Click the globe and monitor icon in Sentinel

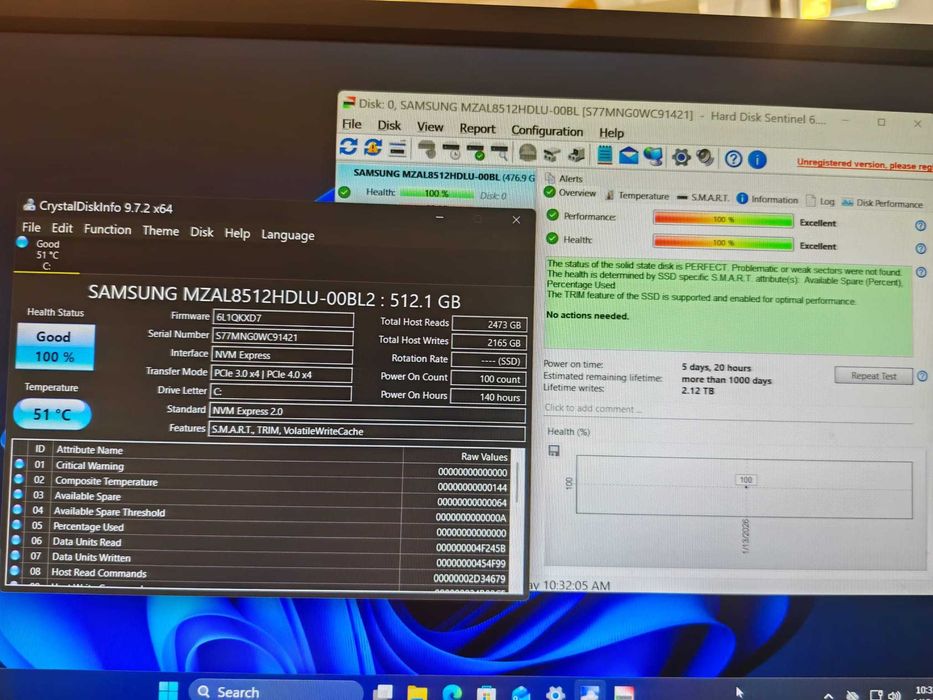[x=653, y=157]
